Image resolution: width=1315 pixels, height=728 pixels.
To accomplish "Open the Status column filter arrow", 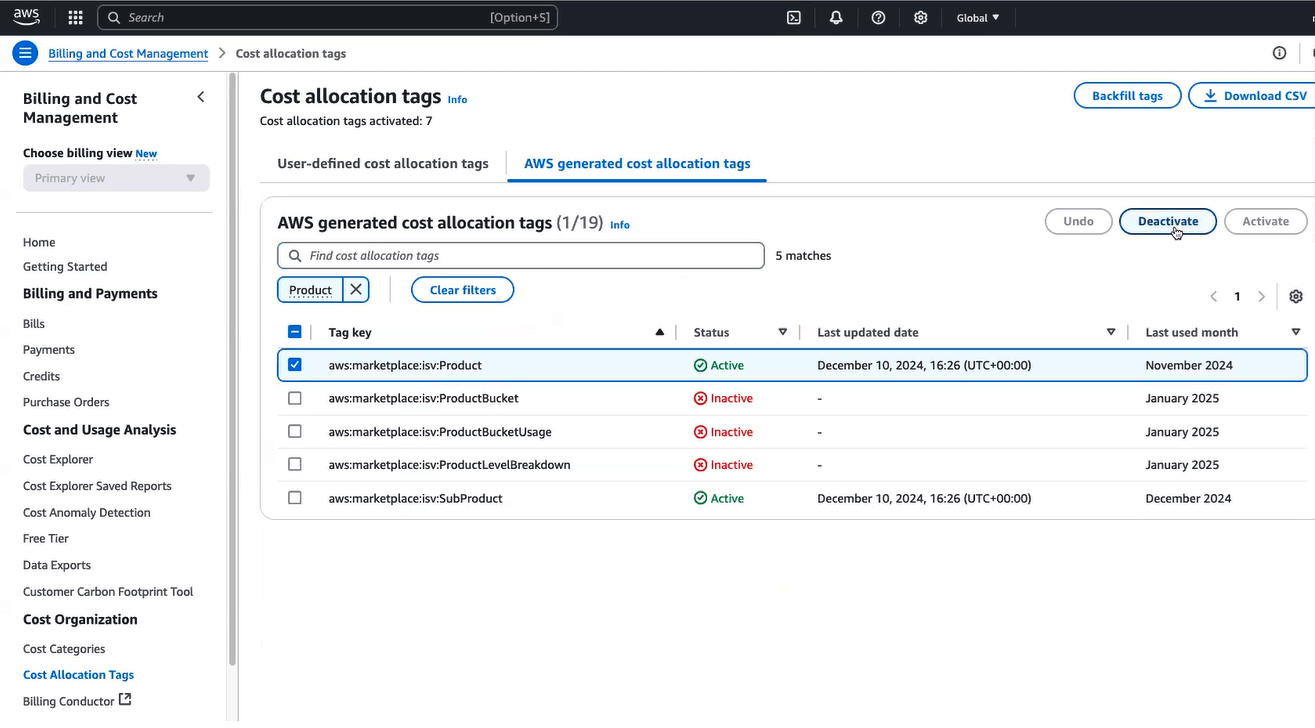I will pyautogui.click(x=783, y=332).
